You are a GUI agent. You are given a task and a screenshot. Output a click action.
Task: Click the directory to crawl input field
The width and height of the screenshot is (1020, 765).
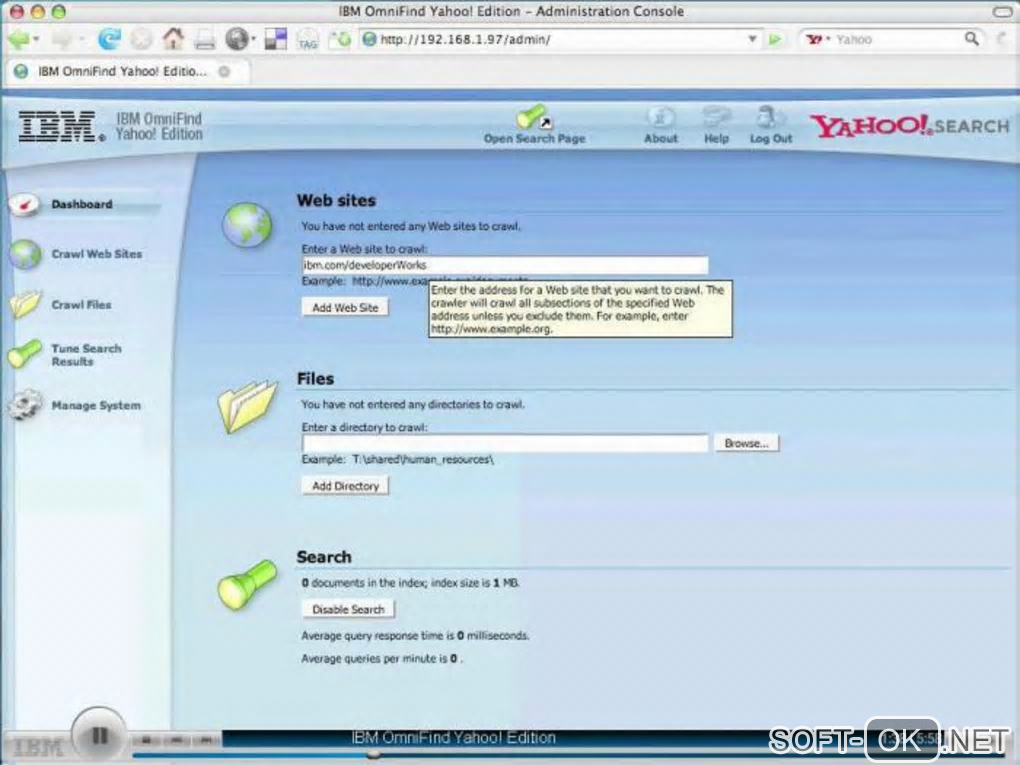(x=505, y=444)
